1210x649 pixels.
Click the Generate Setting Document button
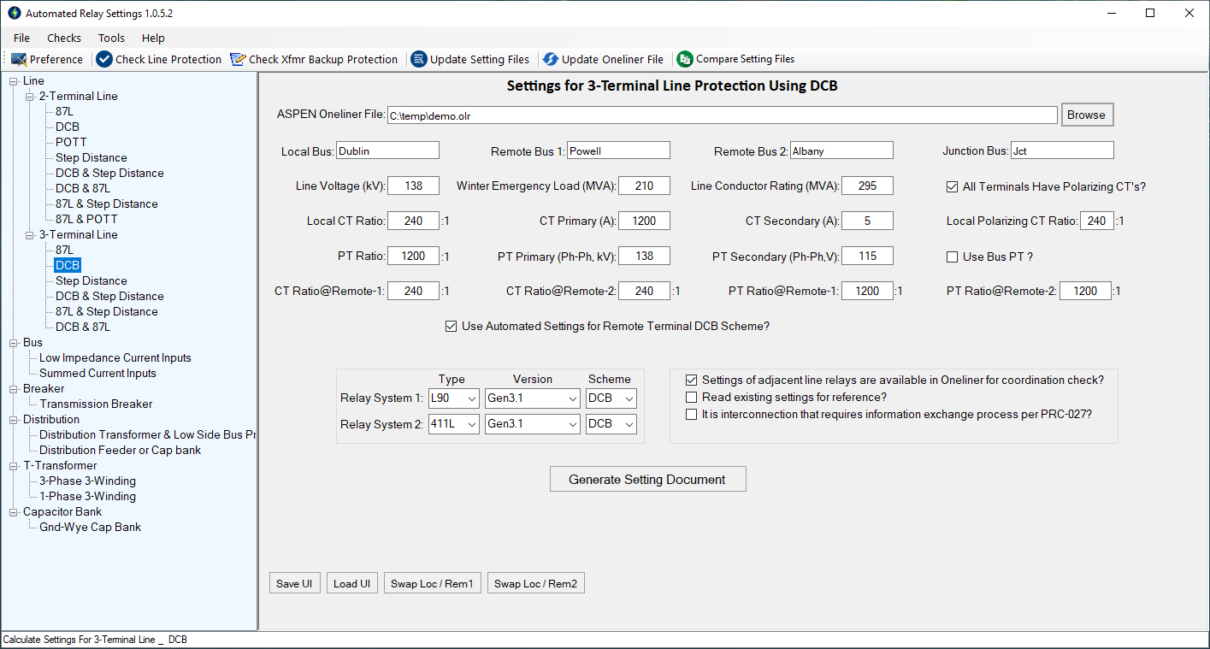pyautogui.click(x=647, y=478)
